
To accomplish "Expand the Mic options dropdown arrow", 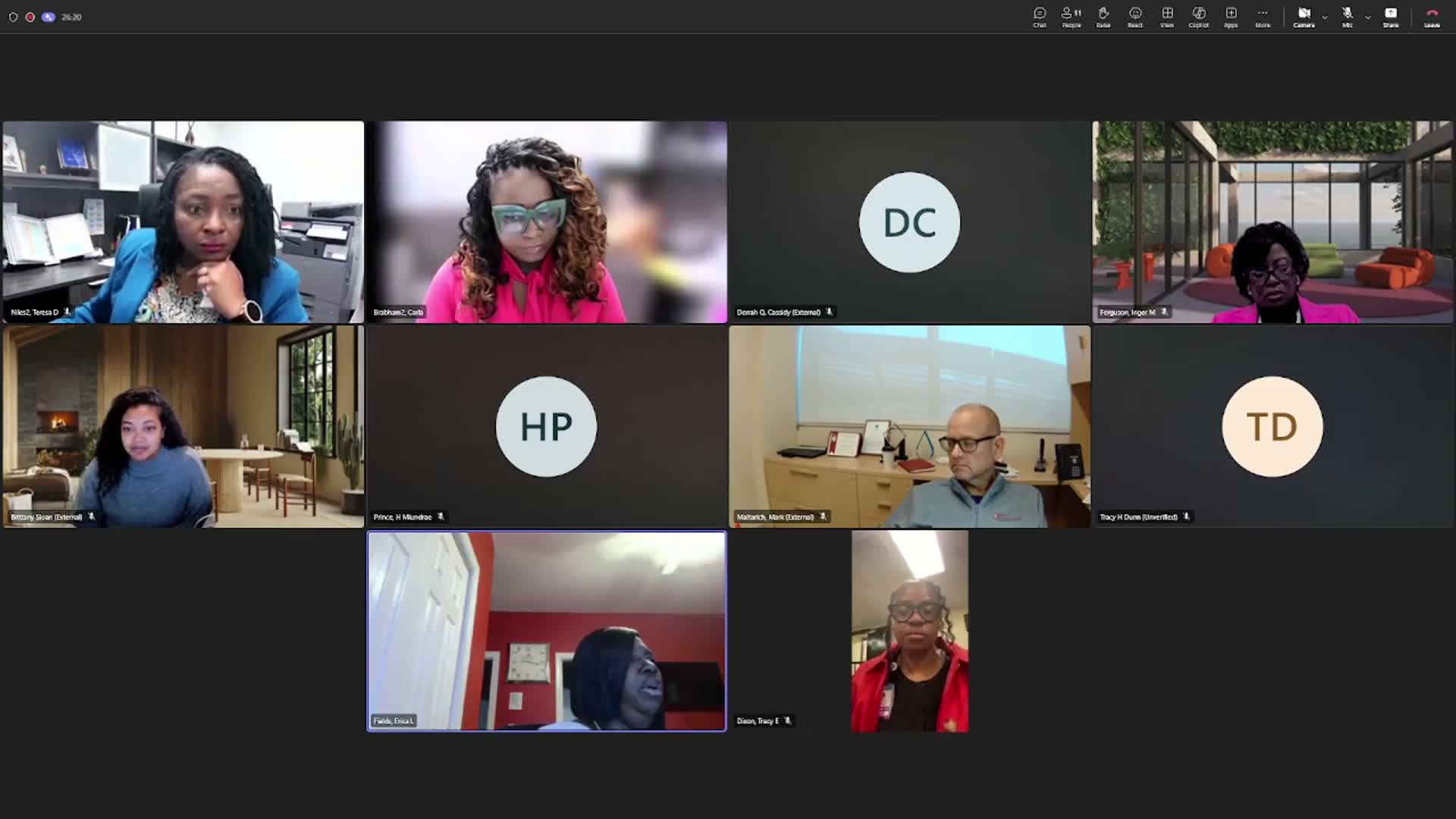I will tap(1368, 17).
